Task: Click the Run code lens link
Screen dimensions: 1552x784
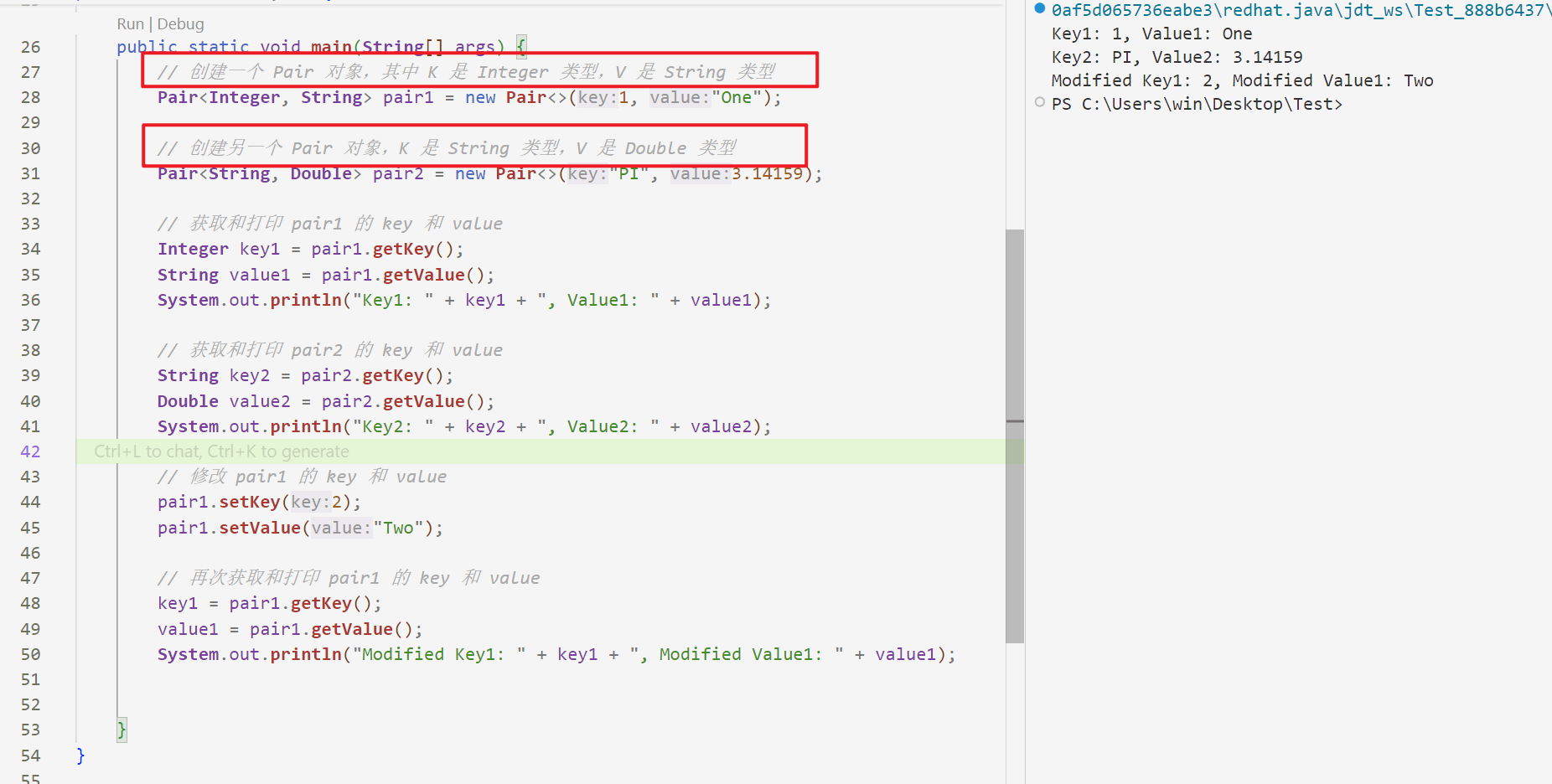Action: [130, 24]
